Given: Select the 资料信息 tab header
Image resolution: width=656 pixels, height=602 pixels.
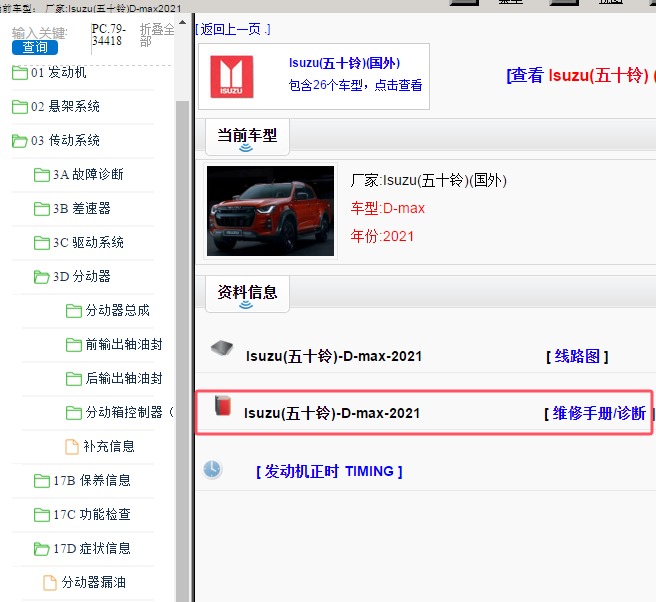Looking at the screenshot, I should 247,294.
